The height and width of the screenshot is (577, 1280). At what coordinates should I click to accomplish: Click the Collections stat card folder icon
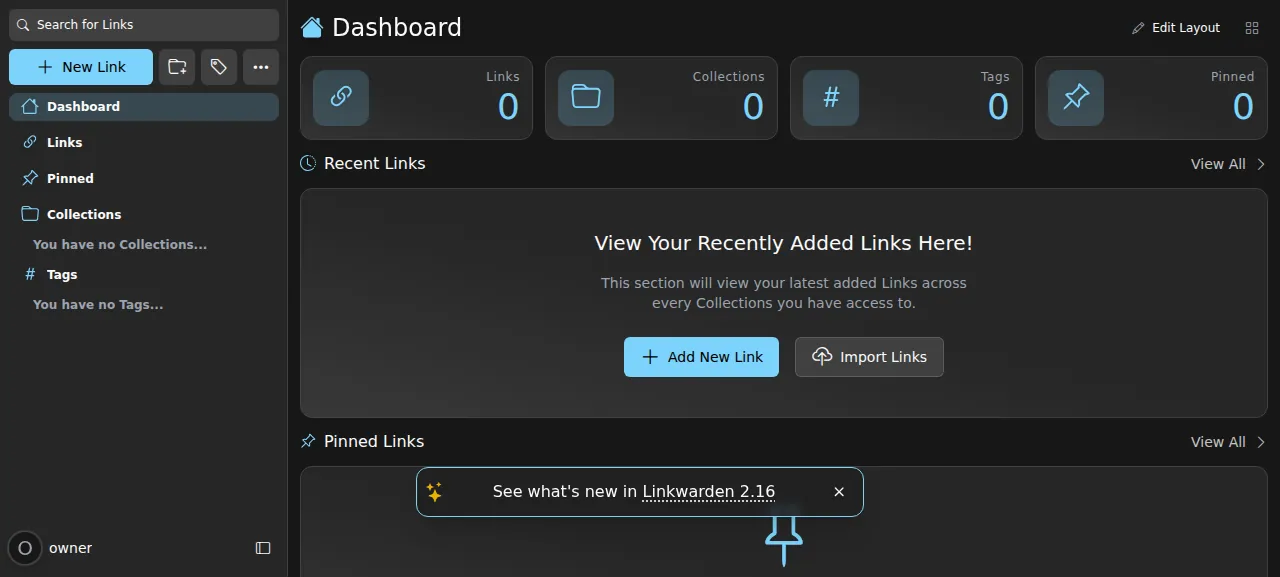click(x=586, y=98)
